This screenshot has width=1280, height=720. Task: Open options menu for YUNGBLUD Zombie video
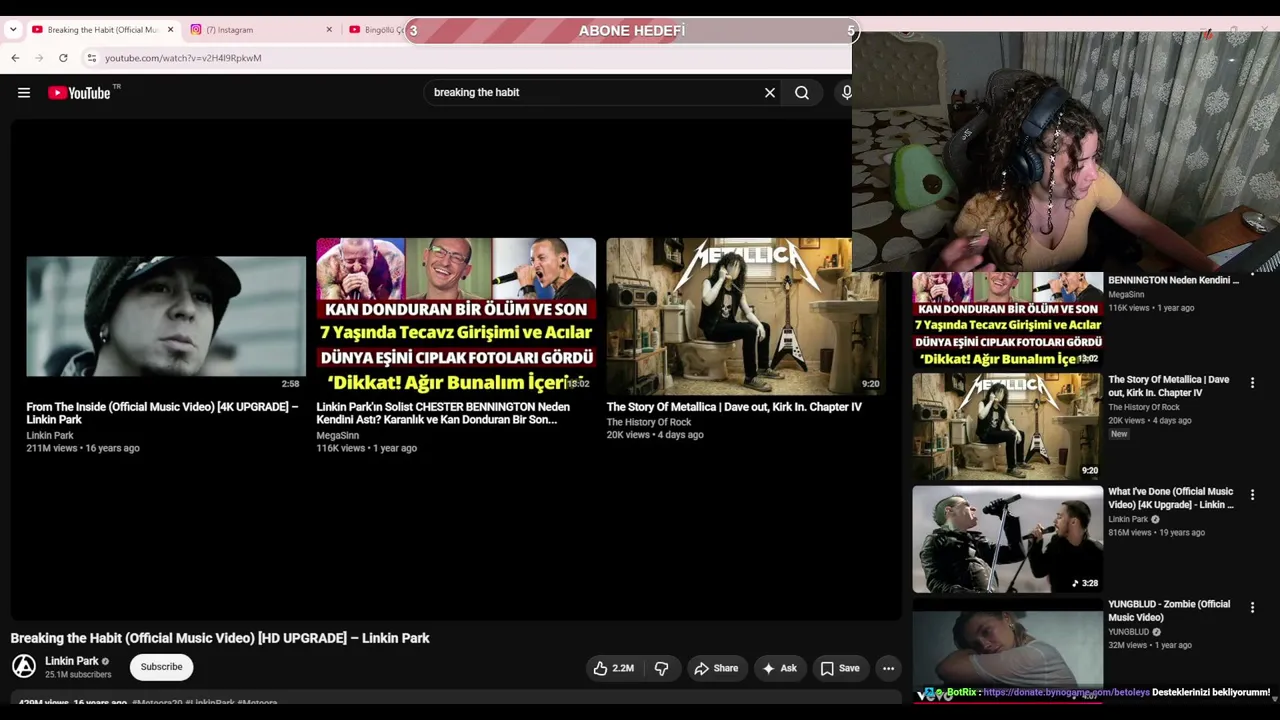1252,607
